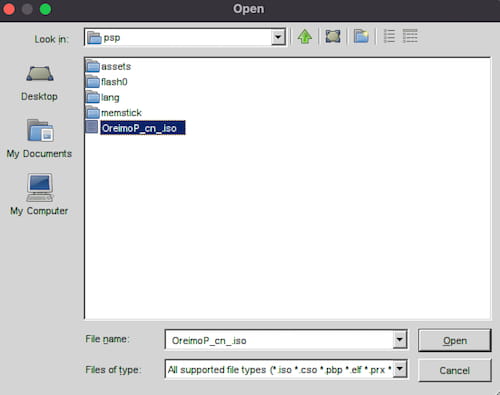Go up one folder level
Viewport: 500px width, 395px height.
coord(305,37)
